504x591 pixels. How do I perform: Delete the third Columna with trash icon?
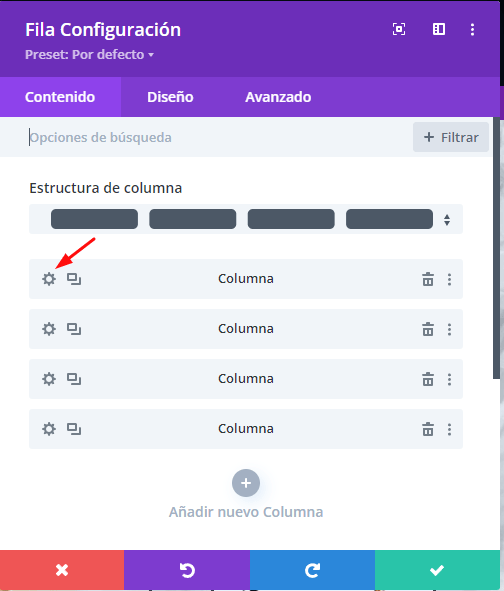coord(428,379)
